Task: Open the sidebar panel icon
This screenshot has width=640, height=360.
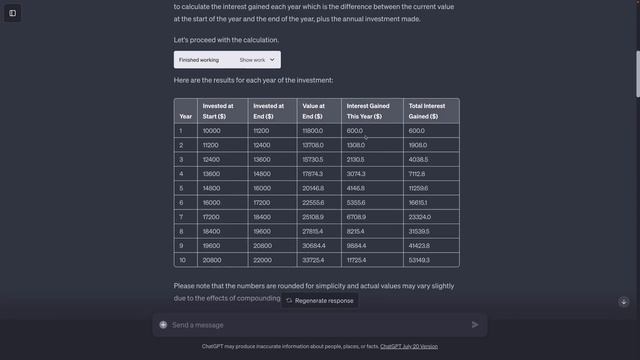Action: tap(13, 13)
